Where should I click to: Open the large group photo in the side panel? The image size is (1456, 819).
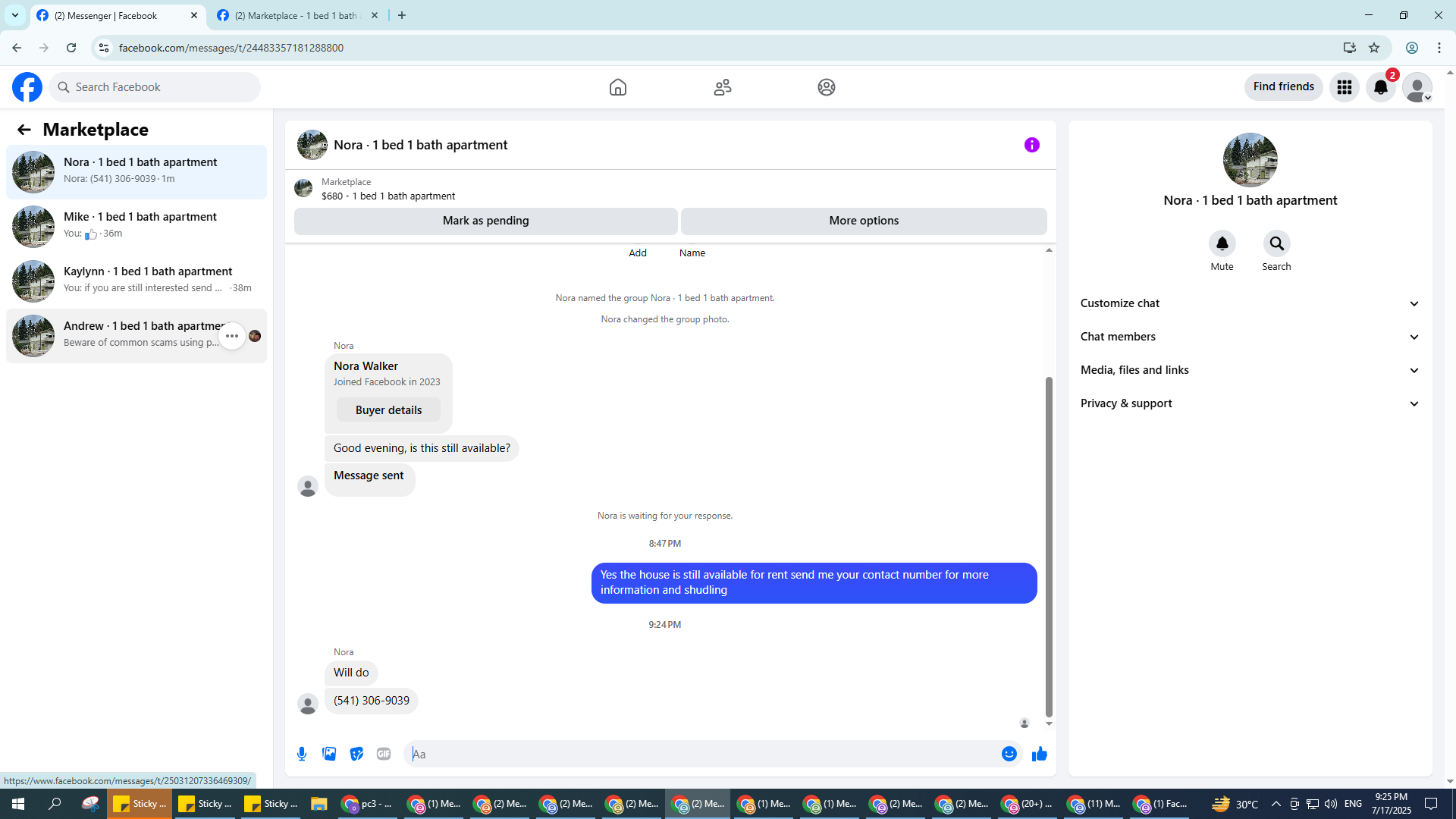pyautogui.click(x=1250, y=160)
